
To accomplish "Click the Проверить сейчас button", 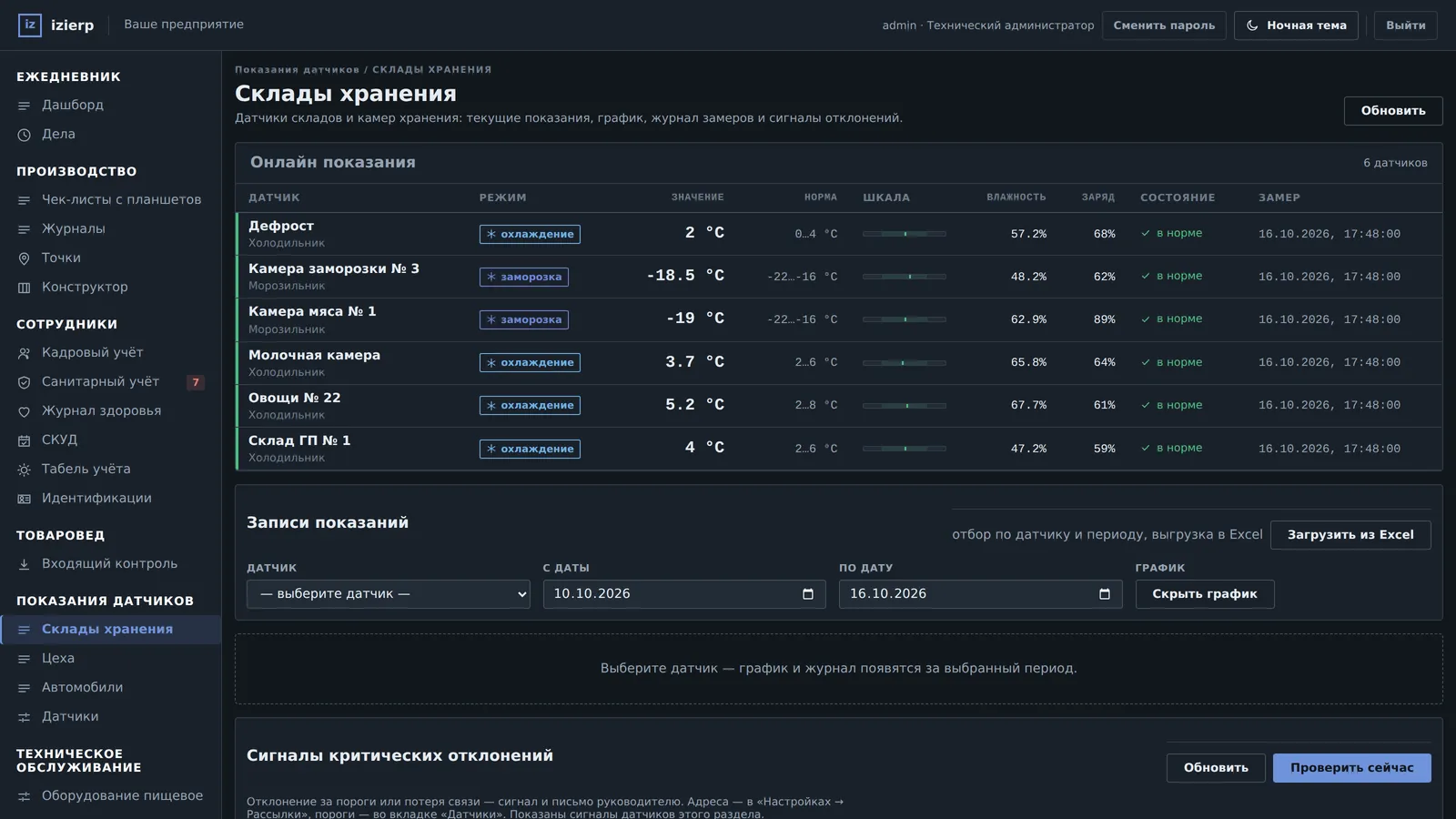I will click(x=1352, y=768).
